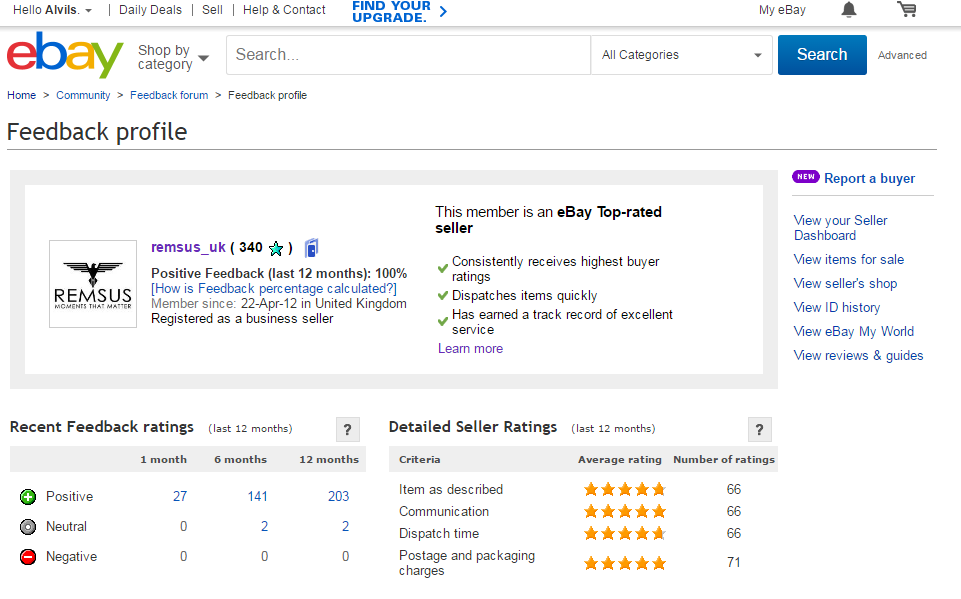Open the shopping cart icon

point(906,9)
